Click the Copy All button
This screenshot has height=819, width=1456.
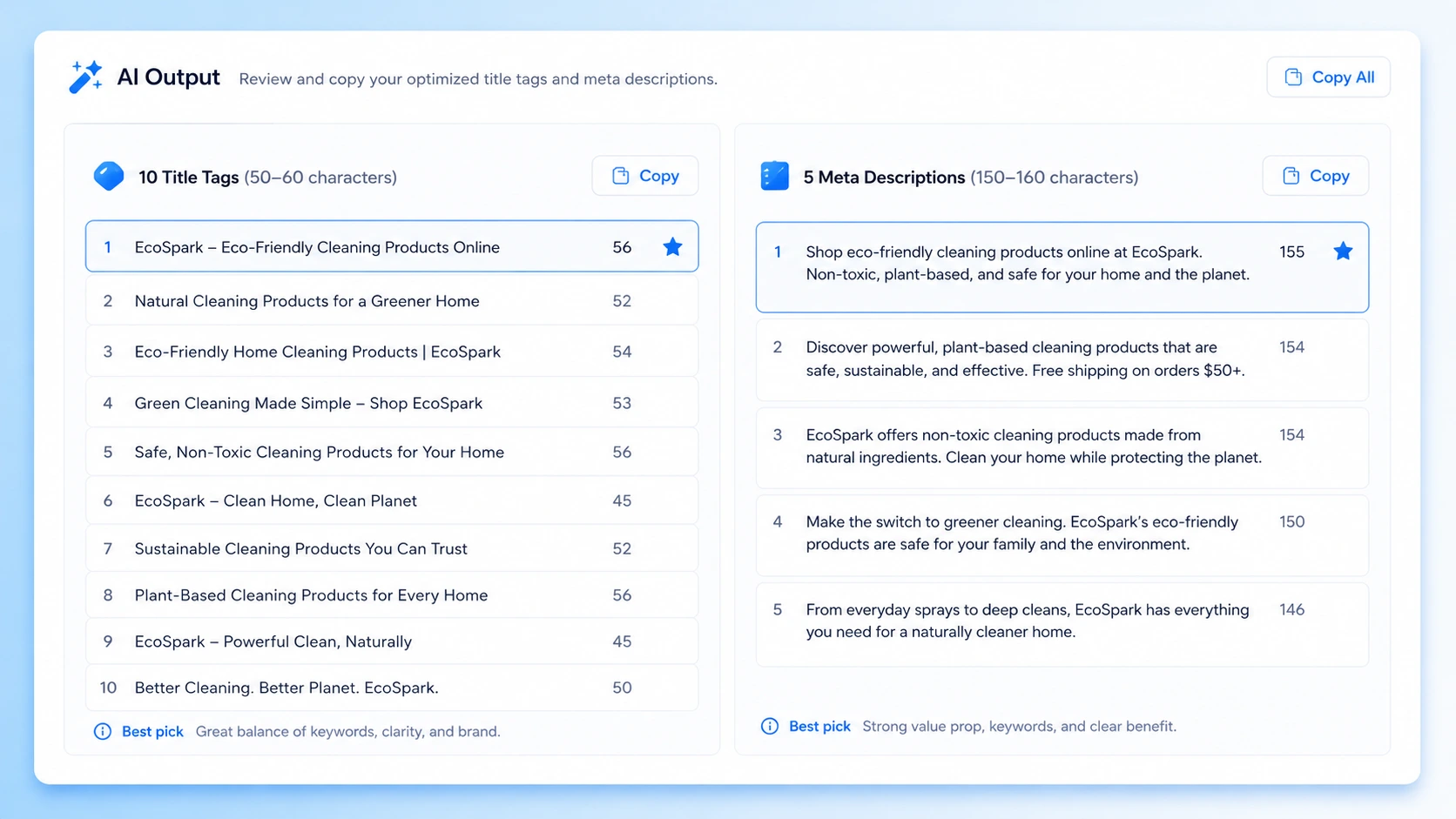(x=1328, y=77)
